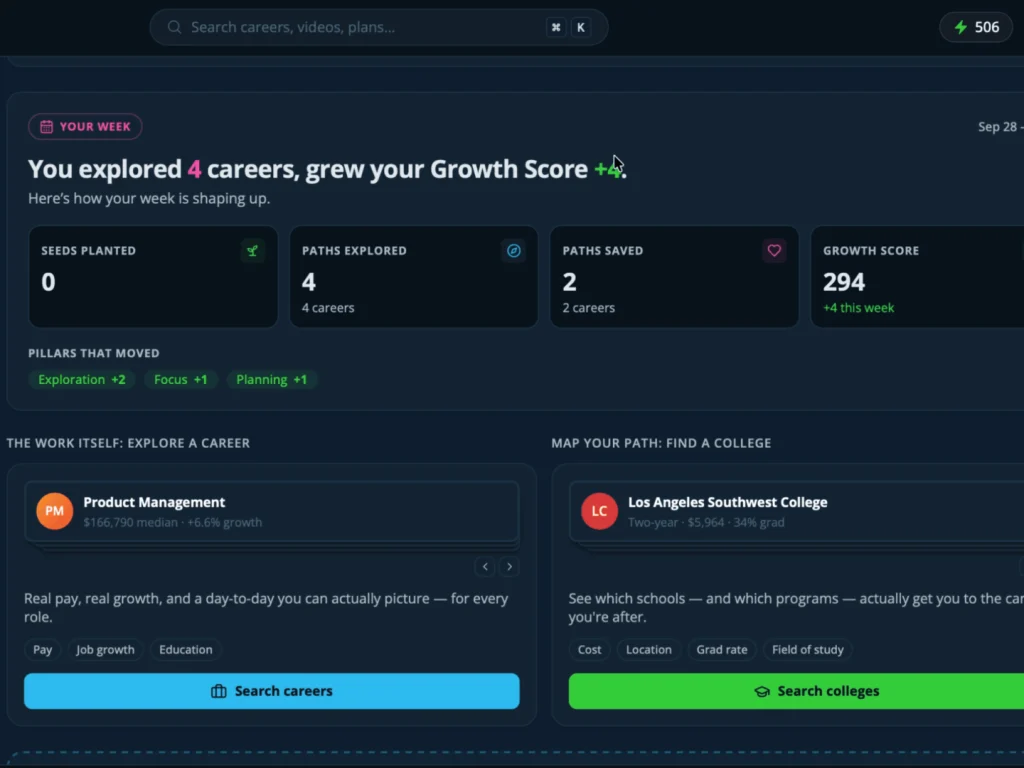Select the Pay tag

[42, 650]
